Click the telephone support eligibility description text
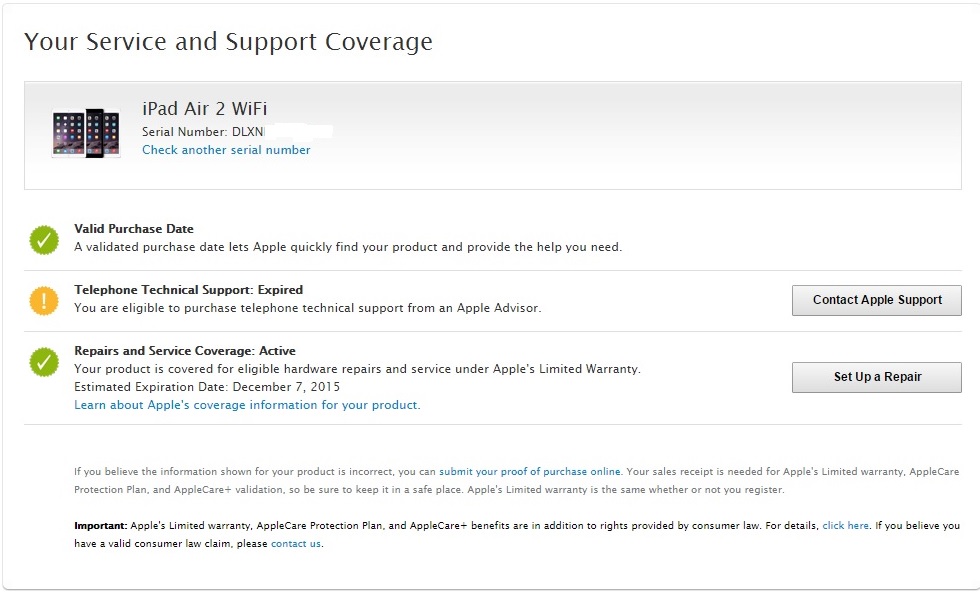Screen dimensions: 980x592 307,308
